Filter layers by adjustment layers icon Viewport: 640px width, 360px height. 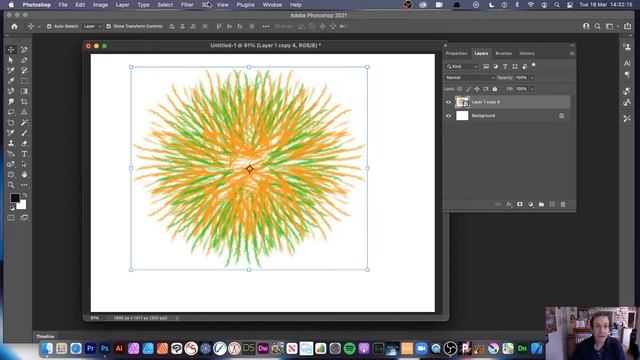(x=496, y=66)
